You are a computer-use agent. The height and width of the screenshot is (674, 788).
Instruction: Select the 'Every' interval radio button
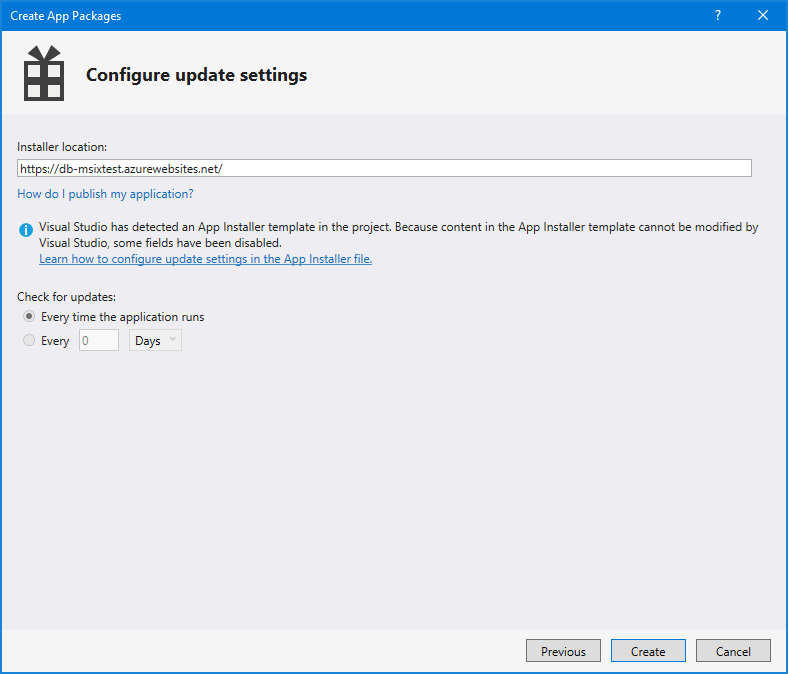29,340
